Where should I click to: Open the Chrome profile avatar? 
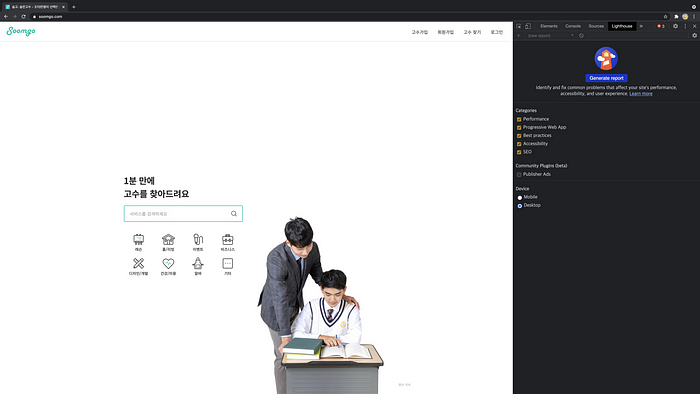point(685,17)
